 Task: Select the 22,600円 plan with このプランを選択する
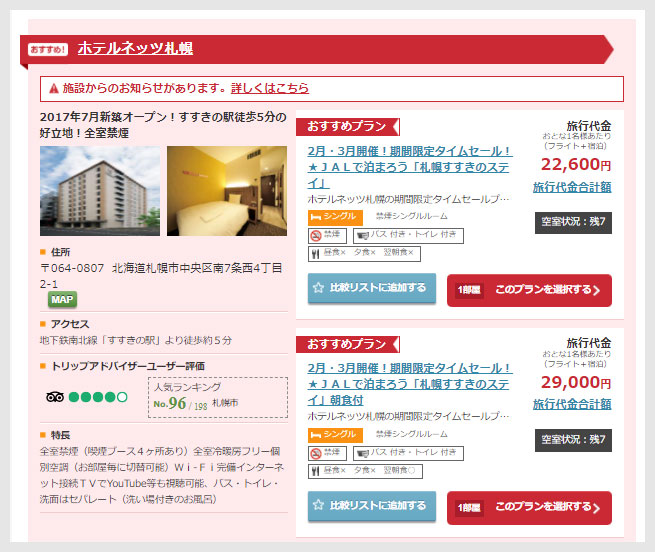(x=529, y=290)
